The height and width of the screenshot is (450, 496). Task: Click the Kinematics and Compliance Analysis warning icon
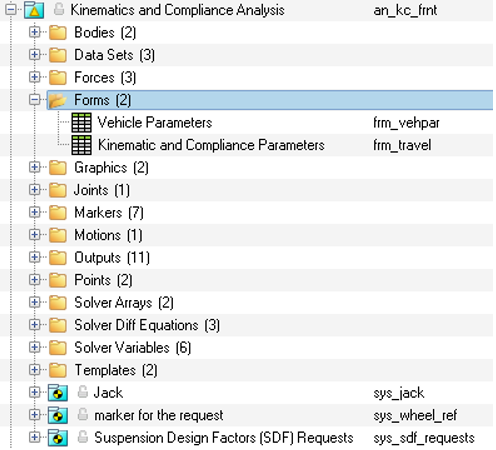[34, 10]
